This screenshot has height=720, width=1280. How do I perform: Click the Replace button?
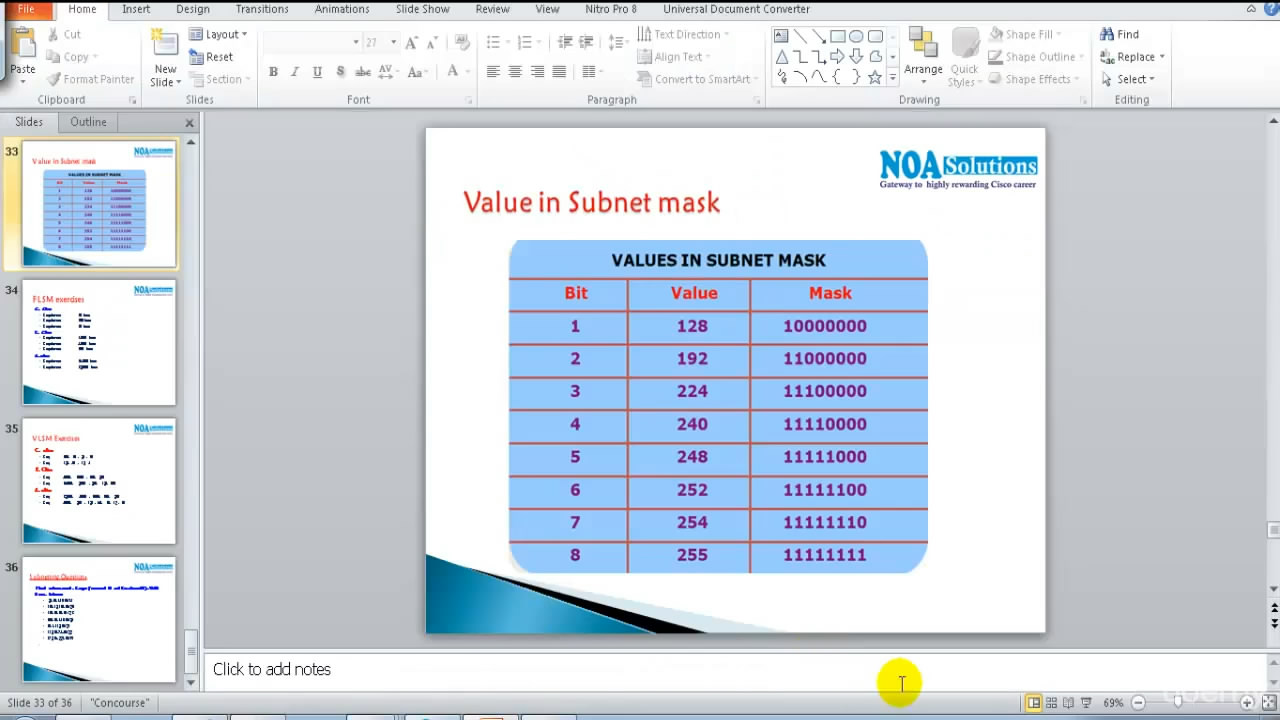click(1133, 57)
